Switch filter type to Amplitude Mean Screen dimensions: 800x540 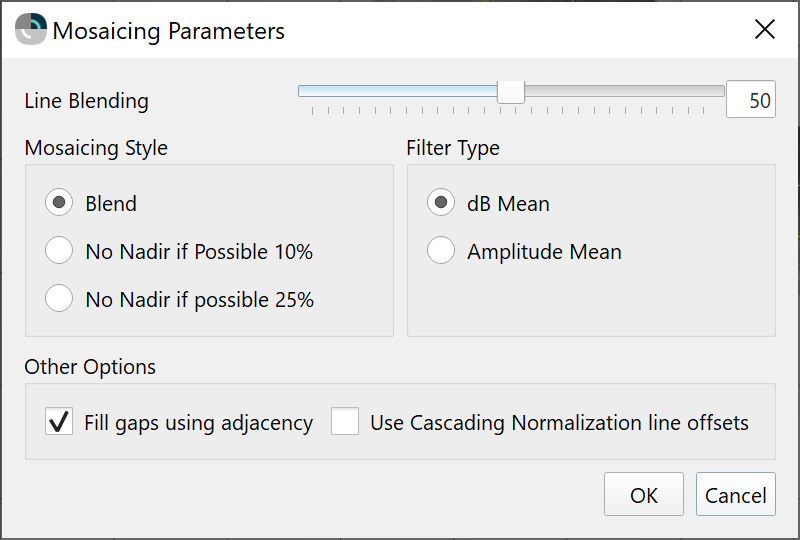tap(441, 251)
